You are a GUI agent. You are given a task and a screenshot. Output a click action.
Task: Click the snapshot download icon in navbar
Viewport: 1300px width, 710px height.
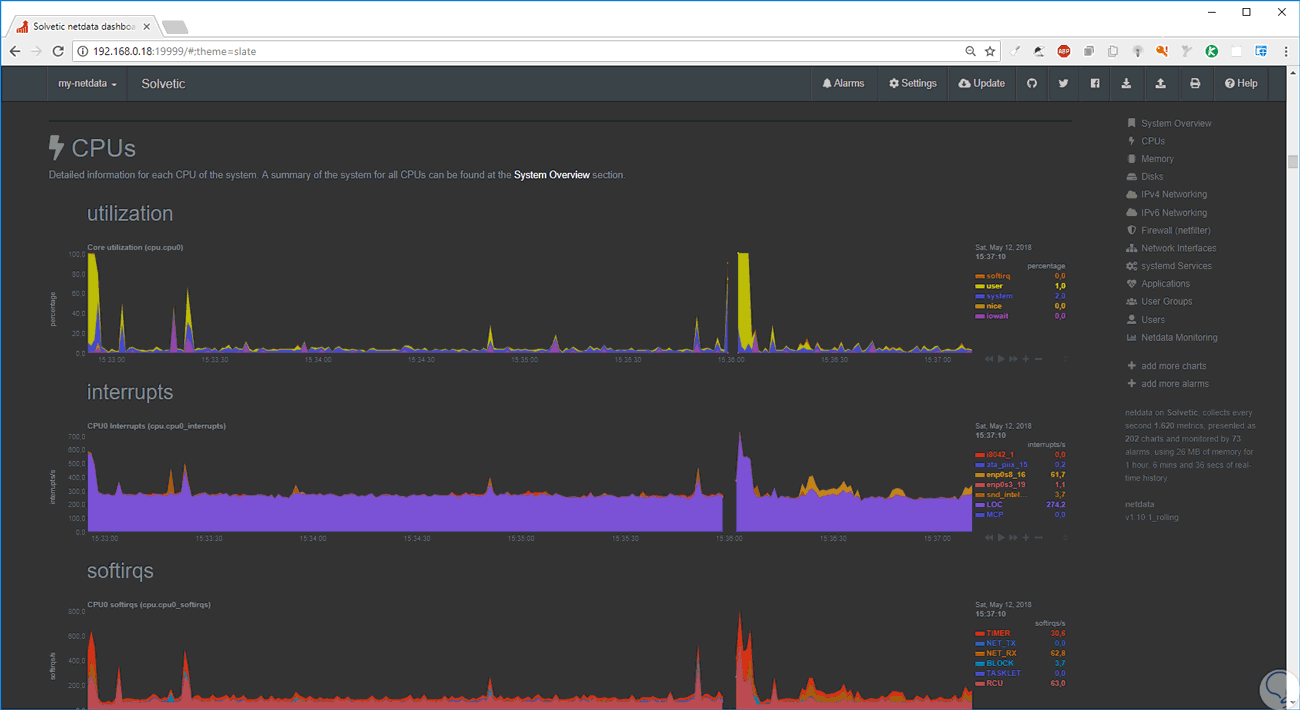click(x=1126, y=84)
